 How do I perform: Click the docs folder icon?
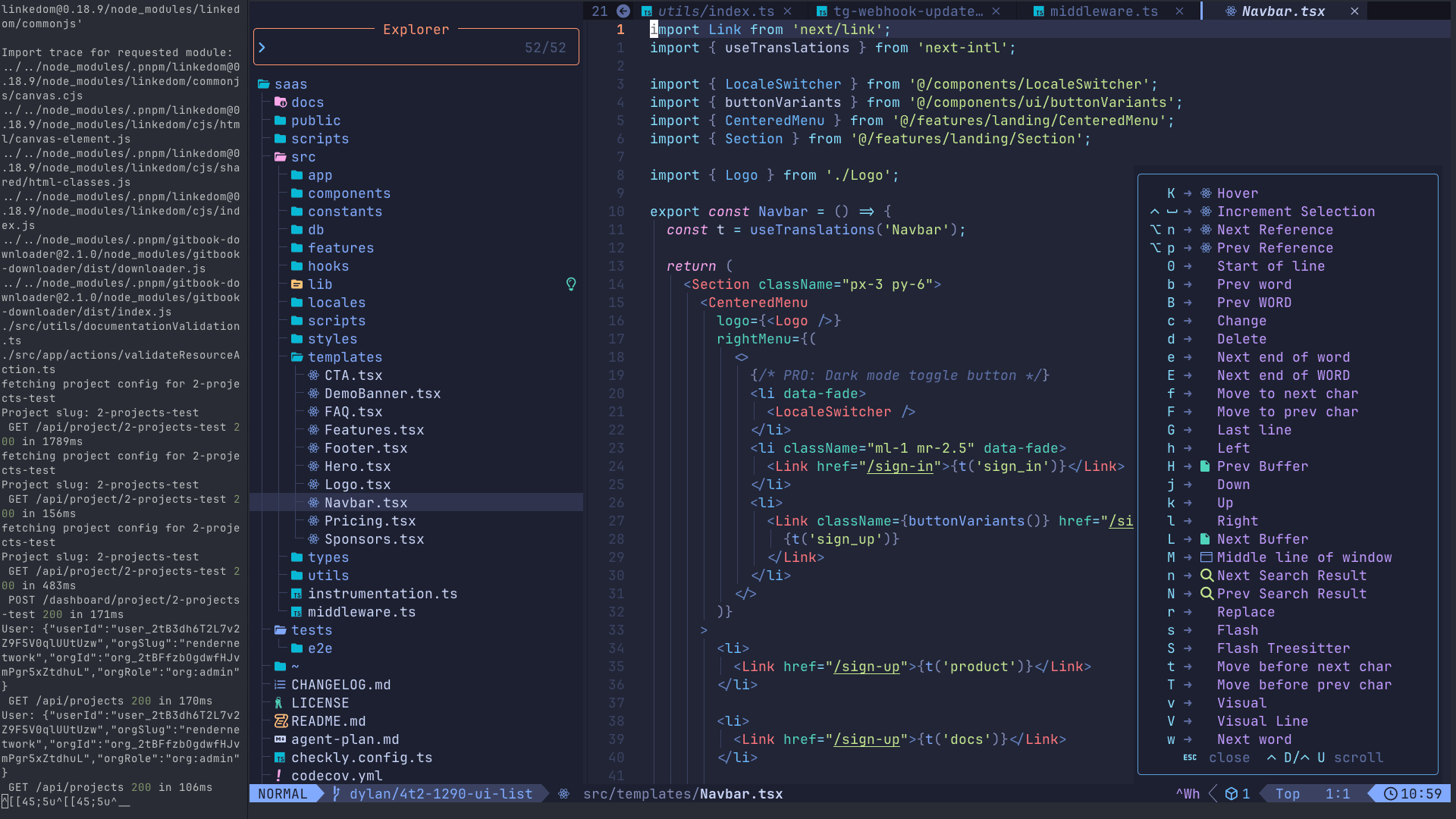[281, 102]
